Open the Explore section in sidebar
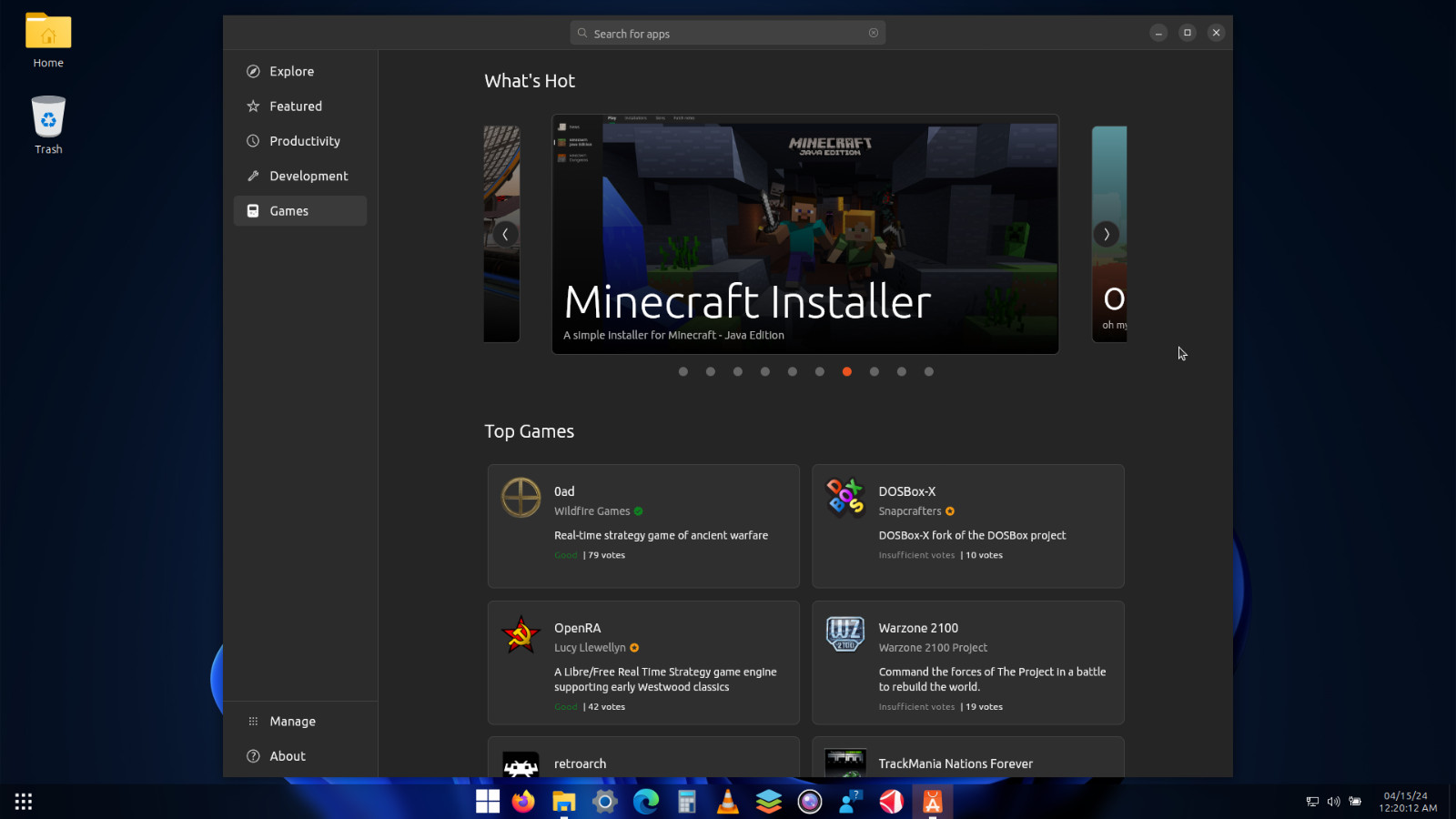 291,71
